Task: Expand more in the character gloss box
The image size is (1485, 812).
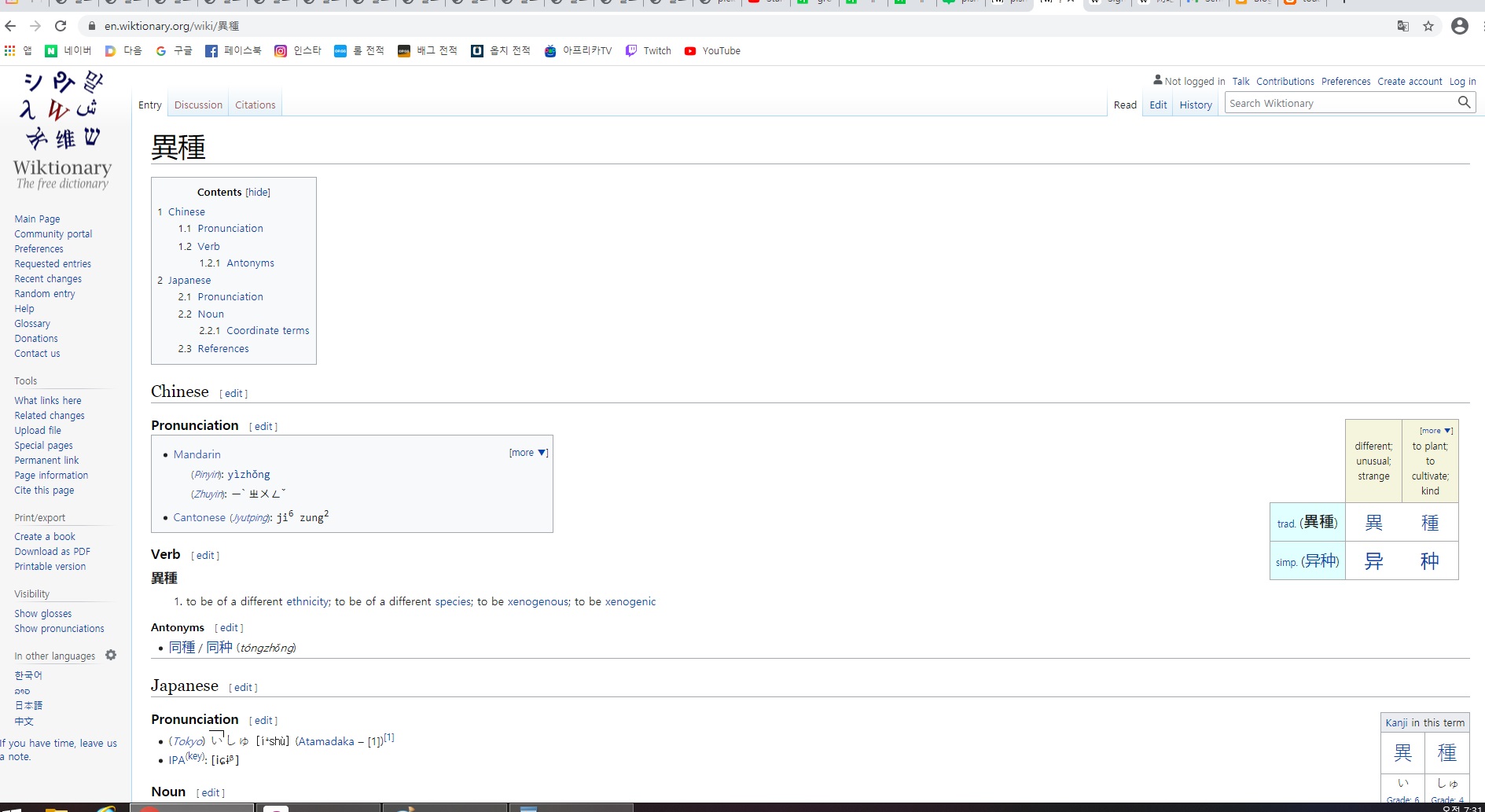Action: (1435, 431)
